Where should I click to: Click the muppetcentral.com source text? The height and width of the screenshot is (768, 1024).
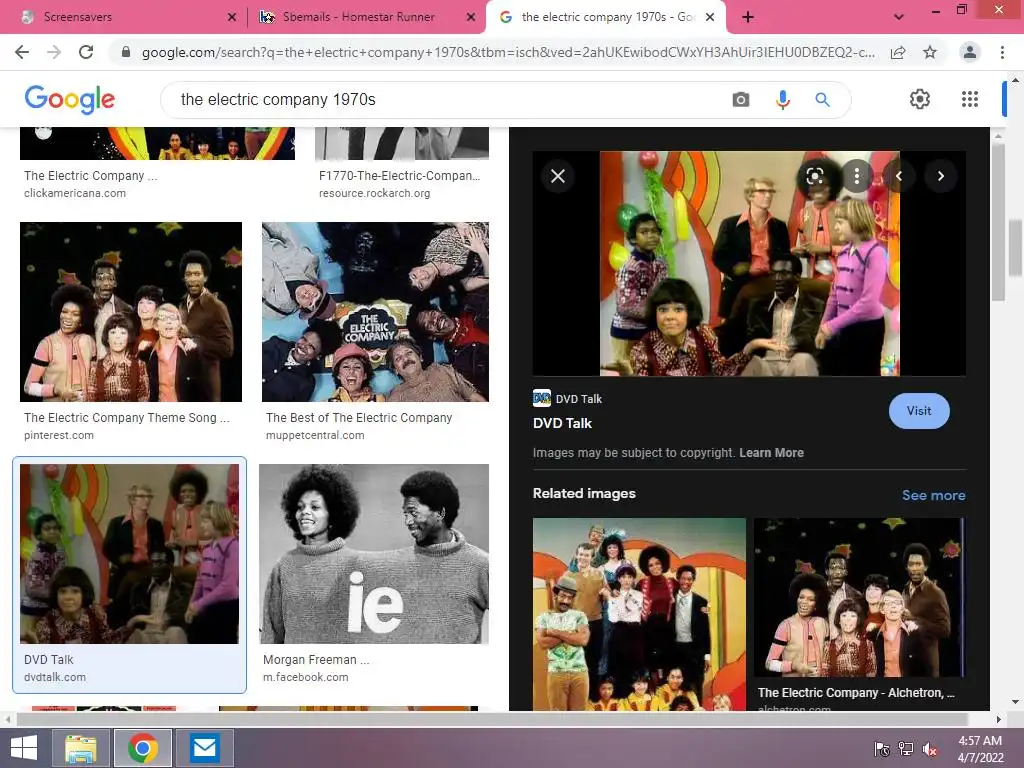point(315,435)
